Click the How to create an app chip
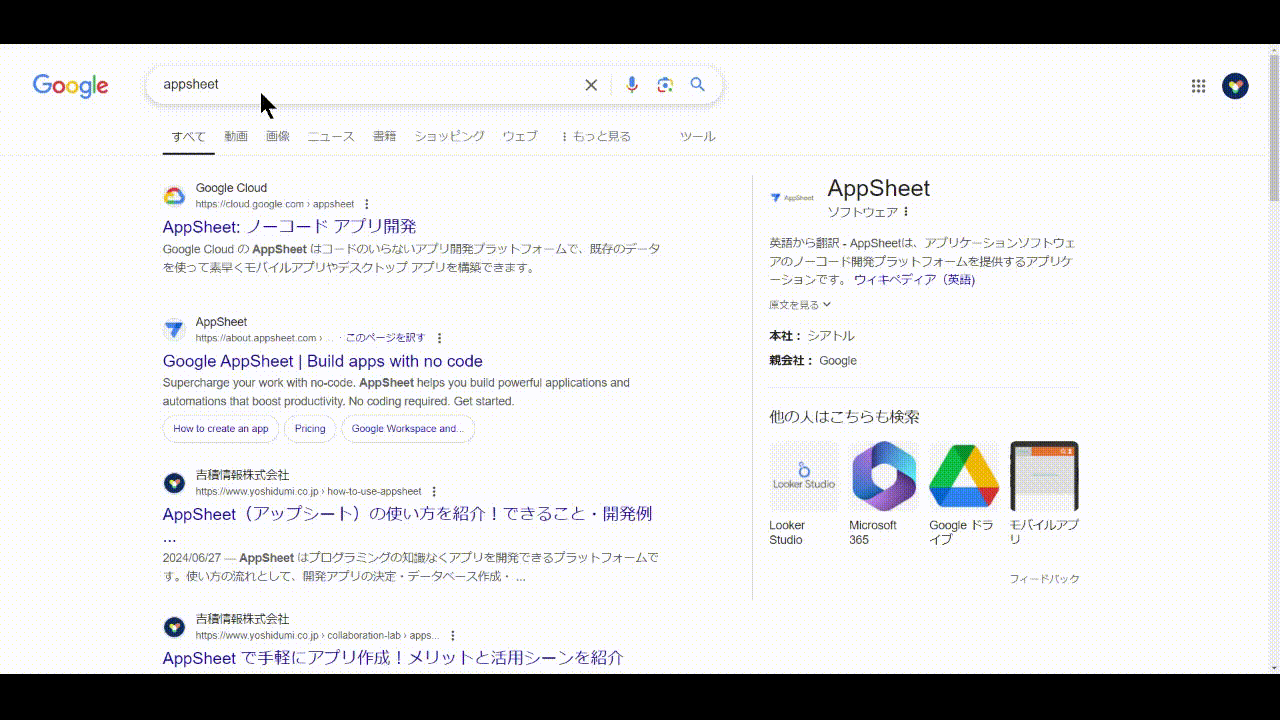1280x720 pixels. point(221,429)
